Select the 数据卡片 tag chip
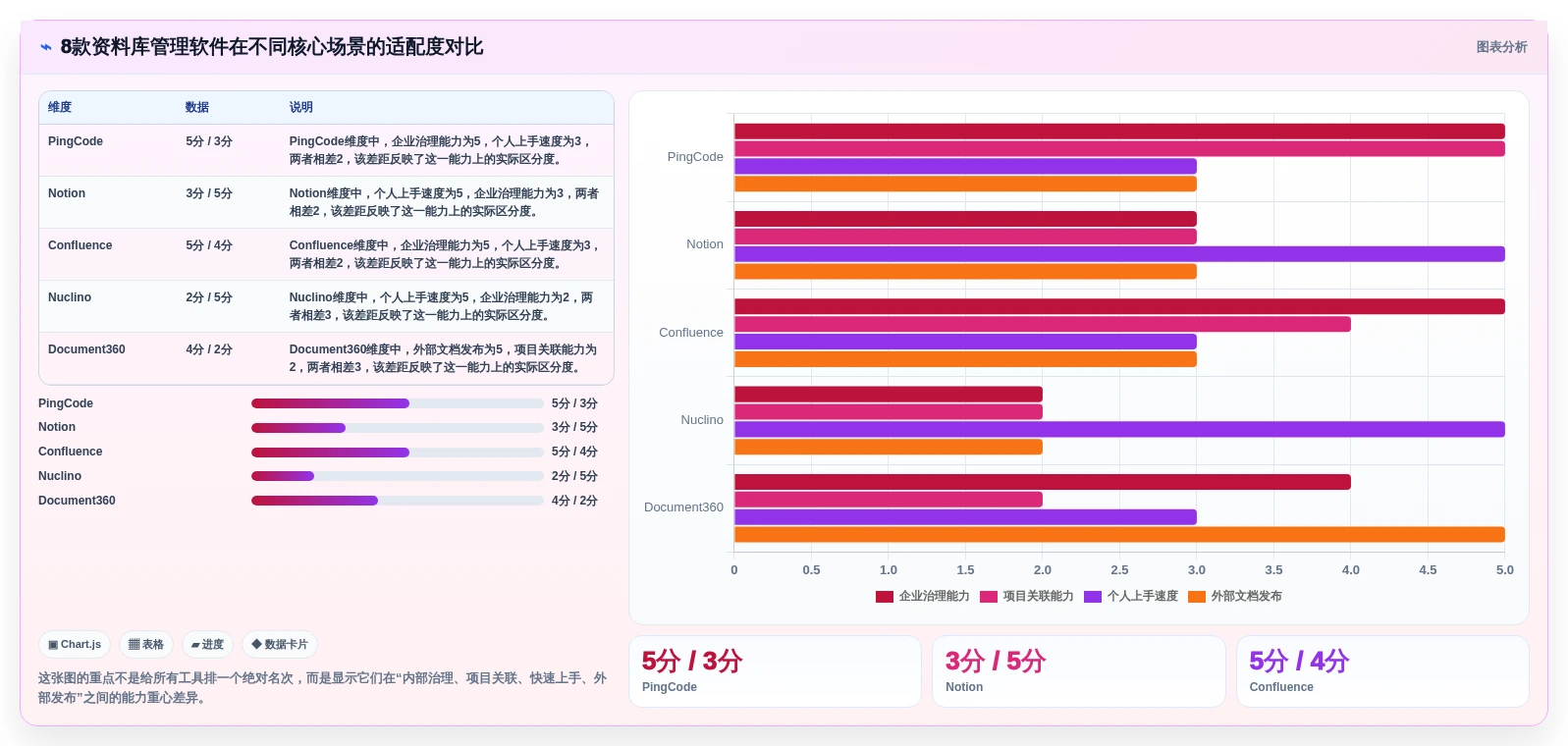Image resolution: width=1568 pixels, height=746 pixels. [280, 645]
